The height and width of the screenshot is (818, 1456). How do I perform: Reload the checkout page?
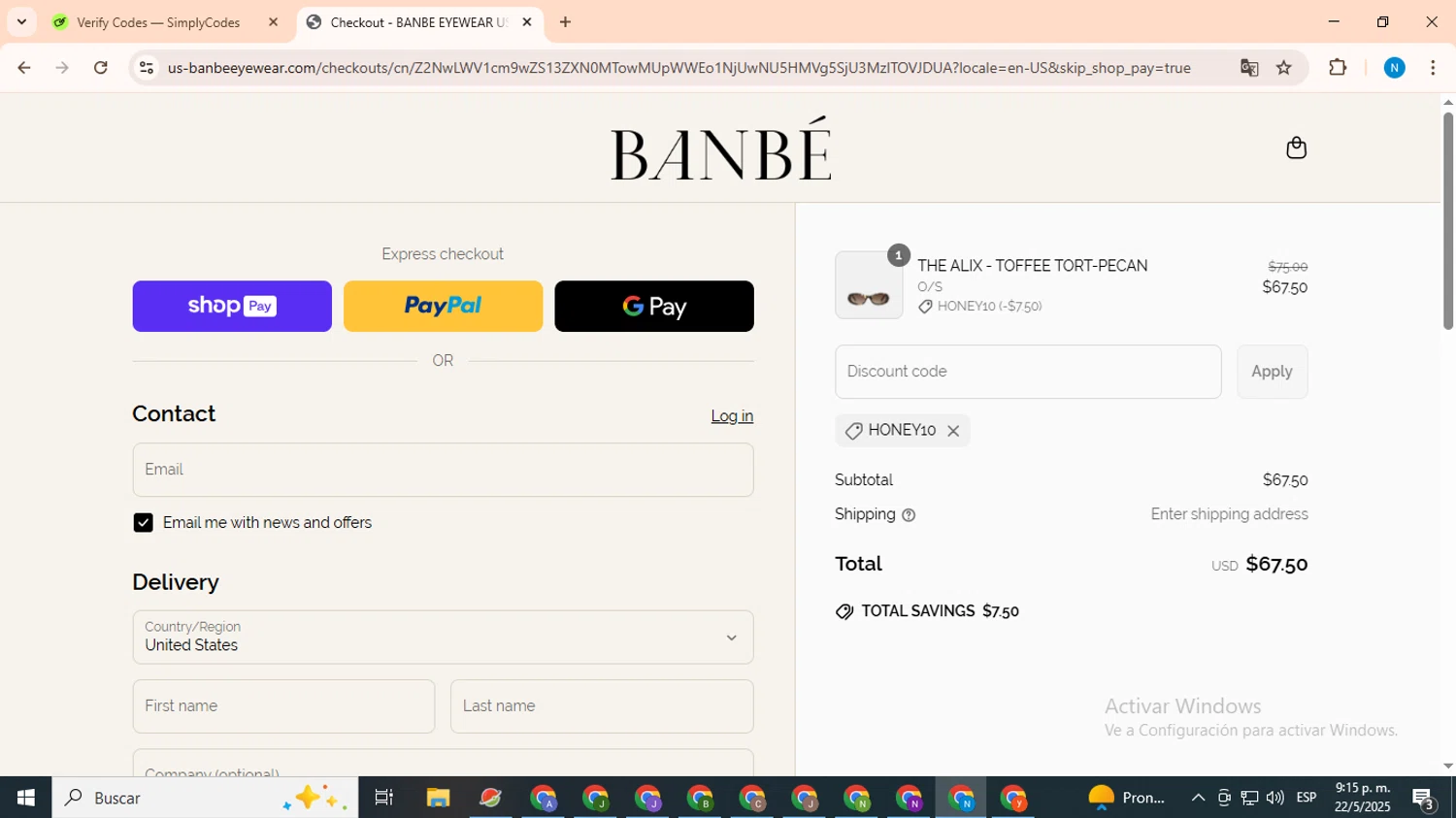pos(101,68)
